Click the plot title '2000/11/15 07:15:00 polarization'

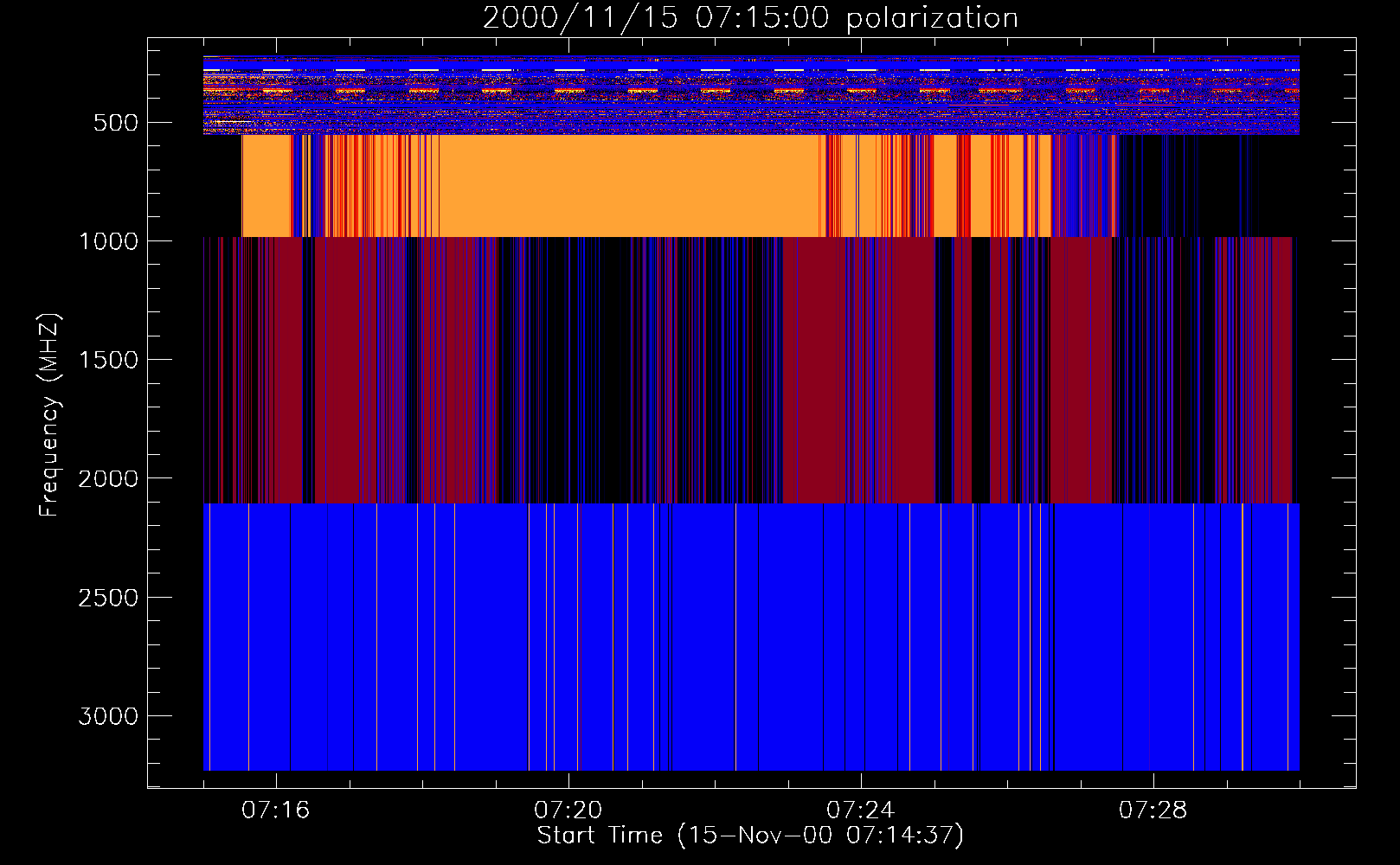(750, 18)
